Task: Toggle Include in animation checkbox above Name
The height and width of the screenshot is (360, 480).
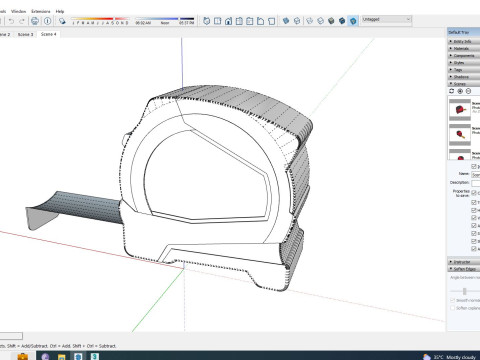Action: [474, 166]
